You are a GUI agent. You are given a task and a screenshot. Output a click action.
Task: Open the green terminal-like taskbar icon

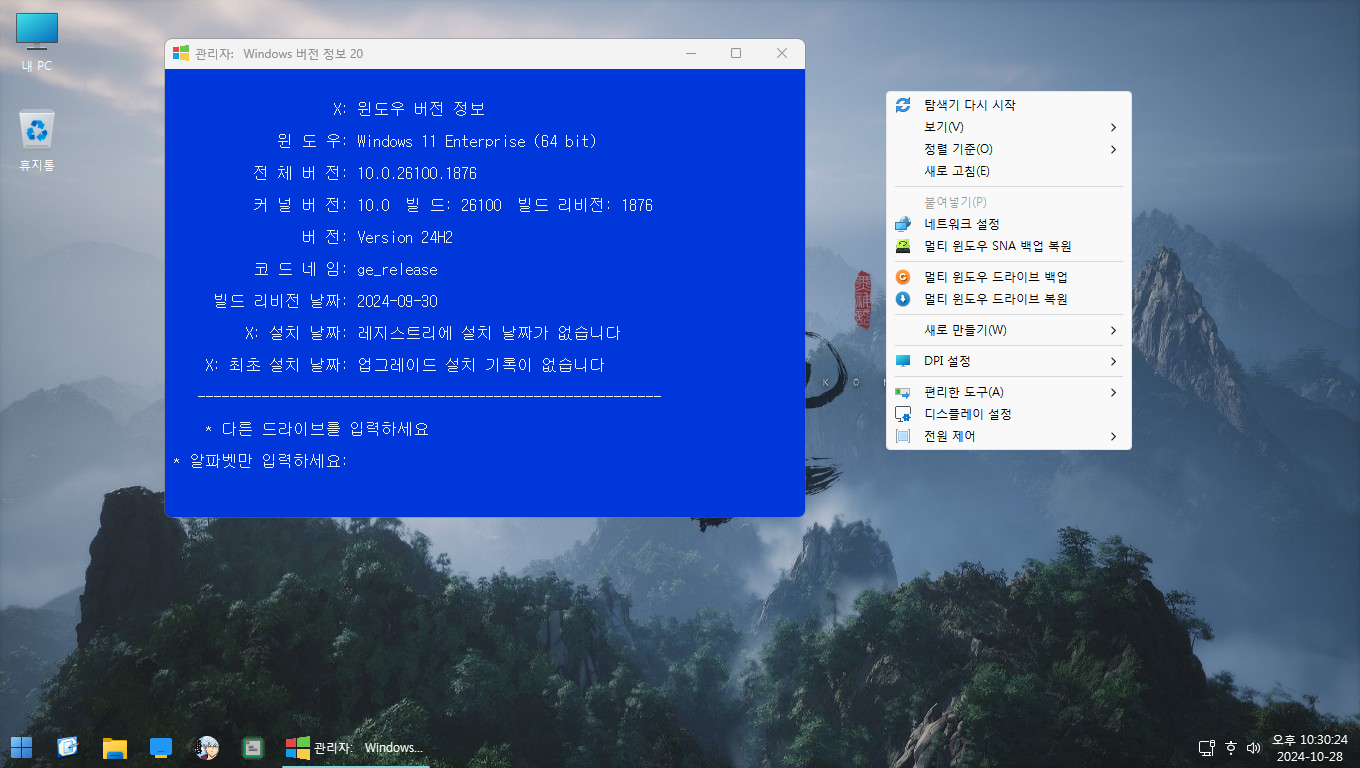pyautogui.click(x=253, y=747)
